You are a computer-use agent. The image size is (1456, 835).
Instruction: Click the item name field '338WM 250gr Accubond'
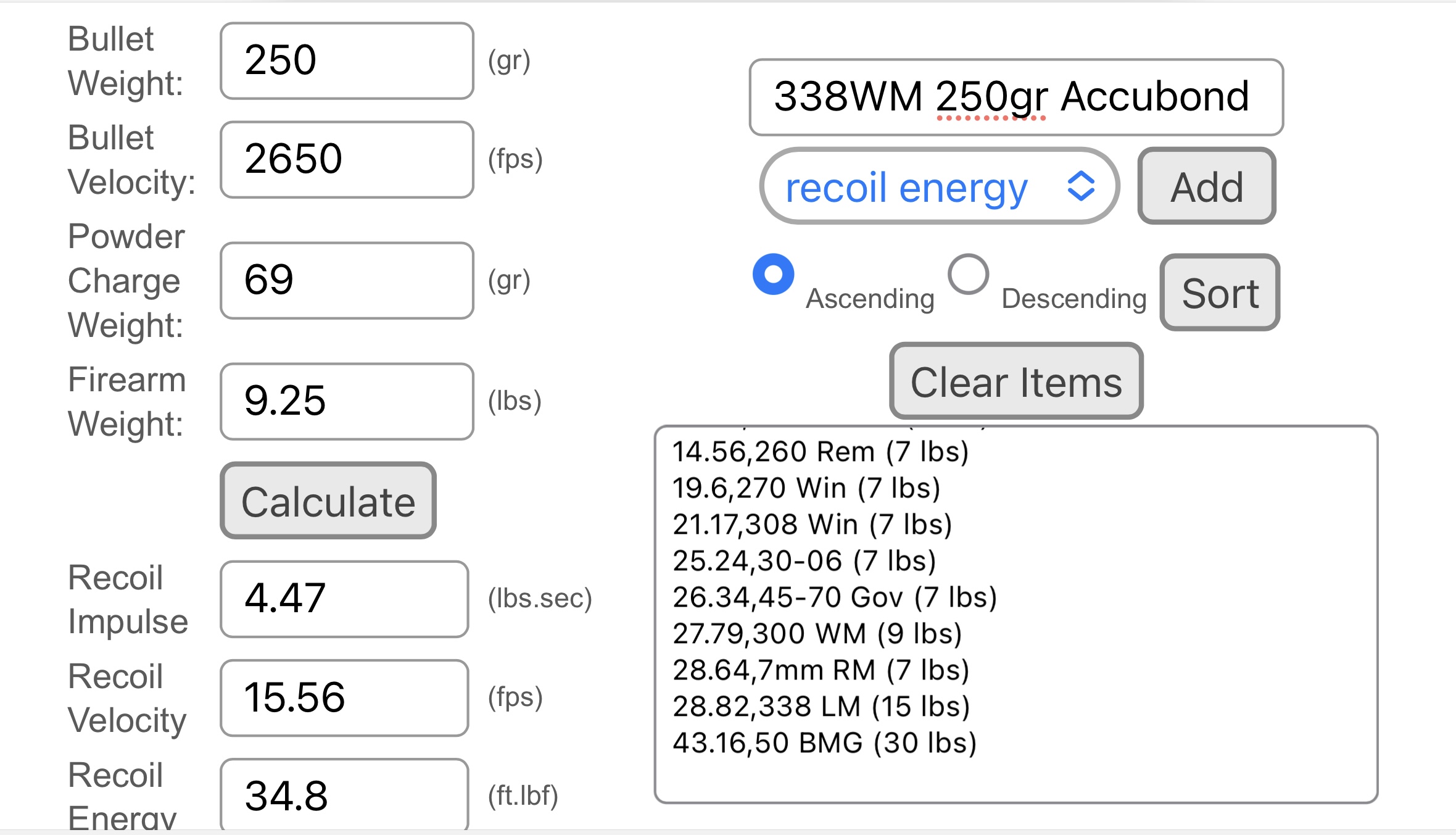pos(1016,97)
